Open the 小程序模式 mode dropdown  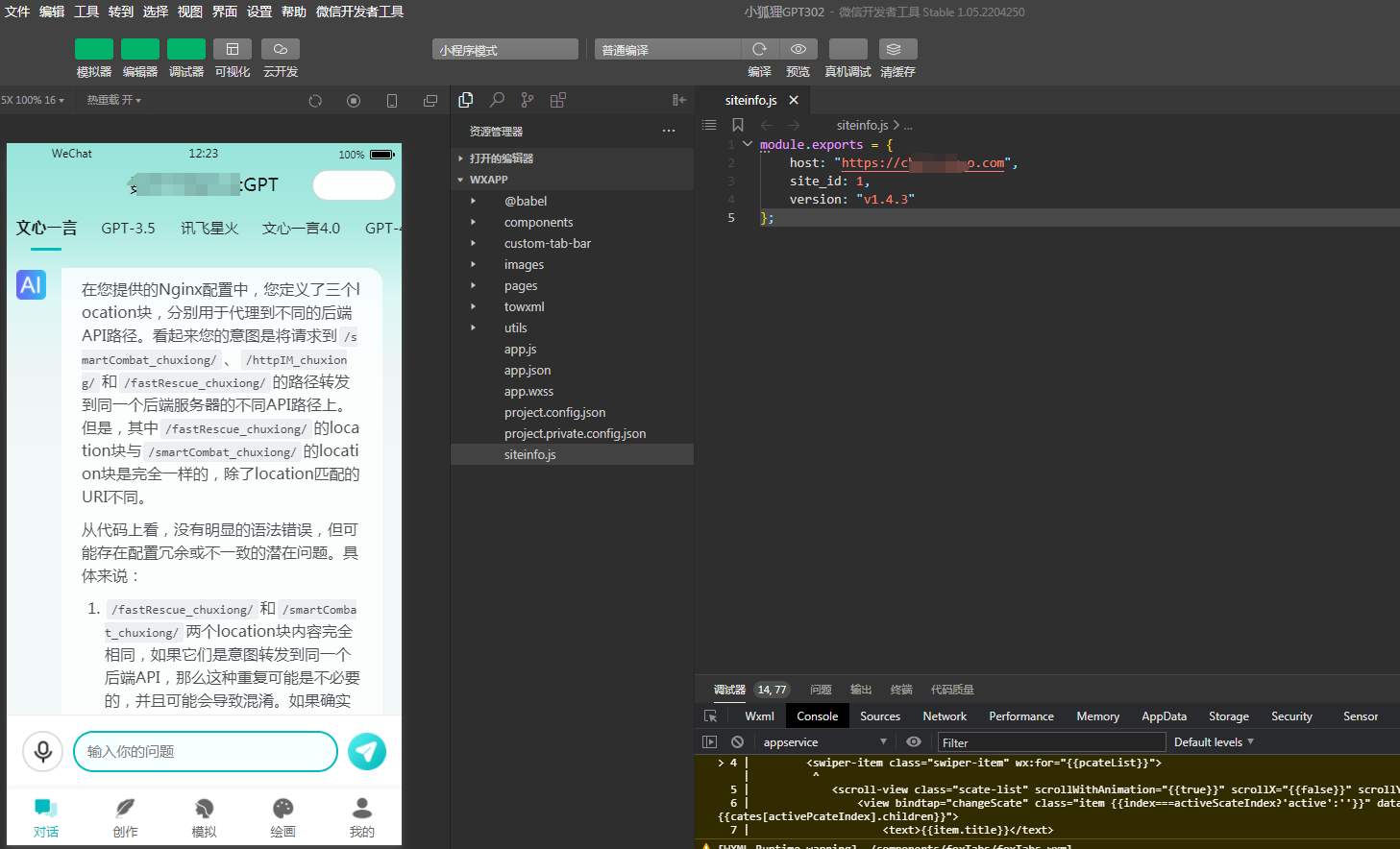pyautogui.click(x=505, y=50)
